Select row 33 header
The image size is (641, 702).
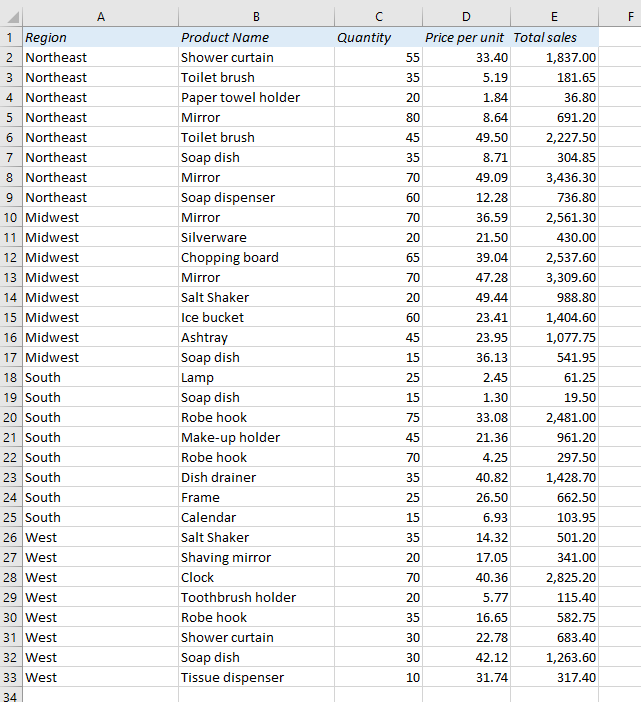pos(11,677)
